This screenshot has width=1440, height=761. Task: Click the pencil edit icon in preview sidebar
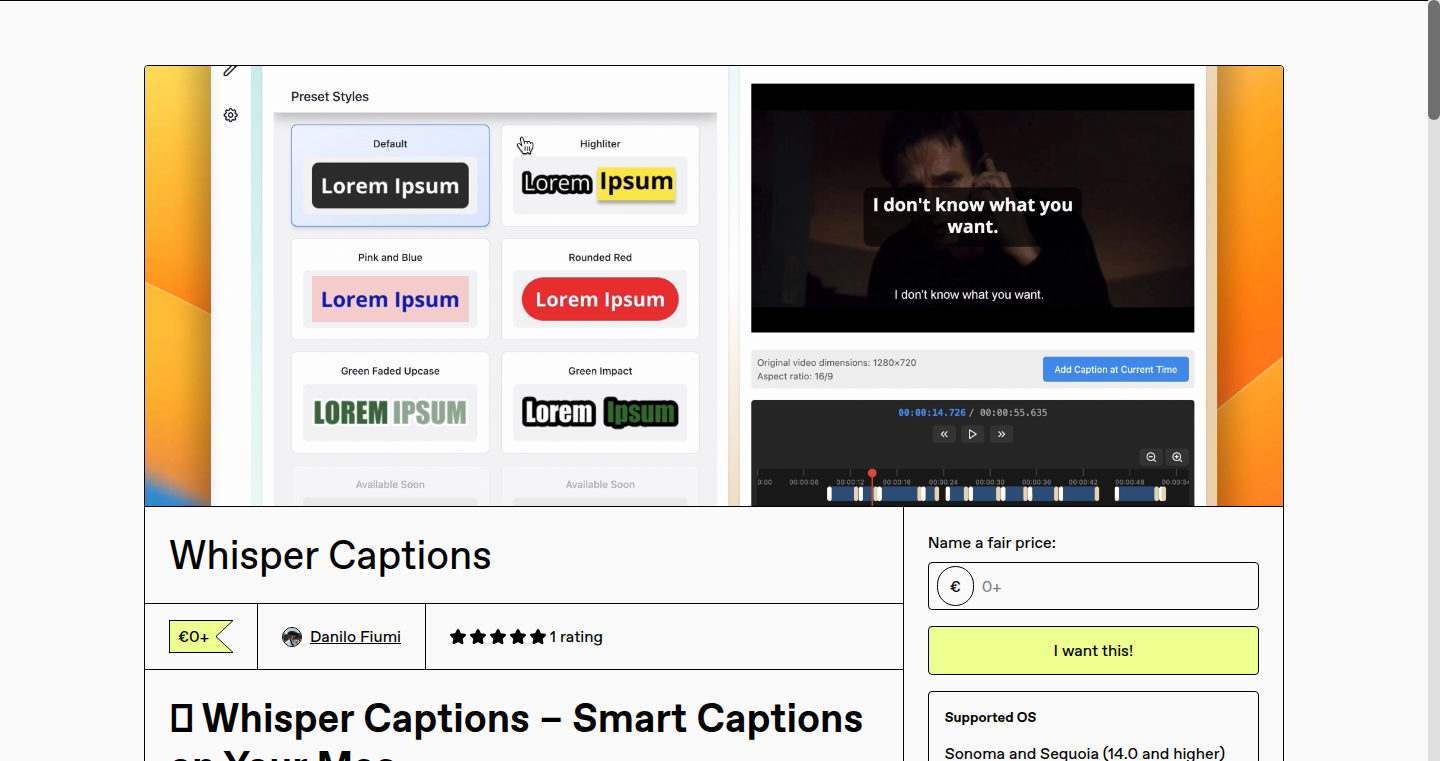pyautogui.click(x=230, y=70)
